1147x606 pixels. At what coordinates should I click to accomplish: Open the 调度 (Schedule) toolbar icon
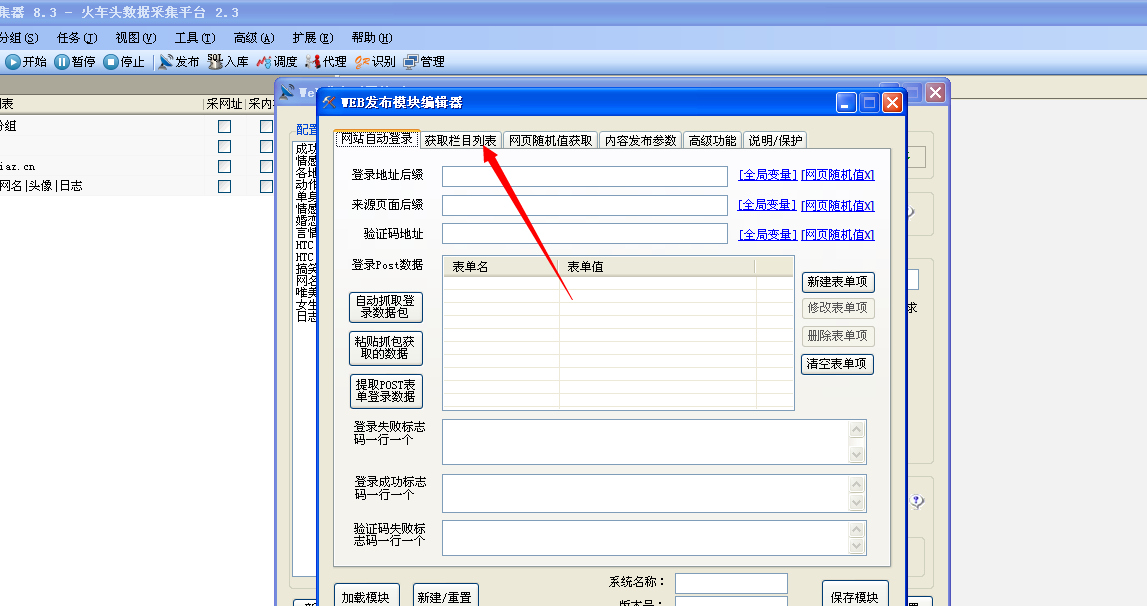tap(264, 62)
